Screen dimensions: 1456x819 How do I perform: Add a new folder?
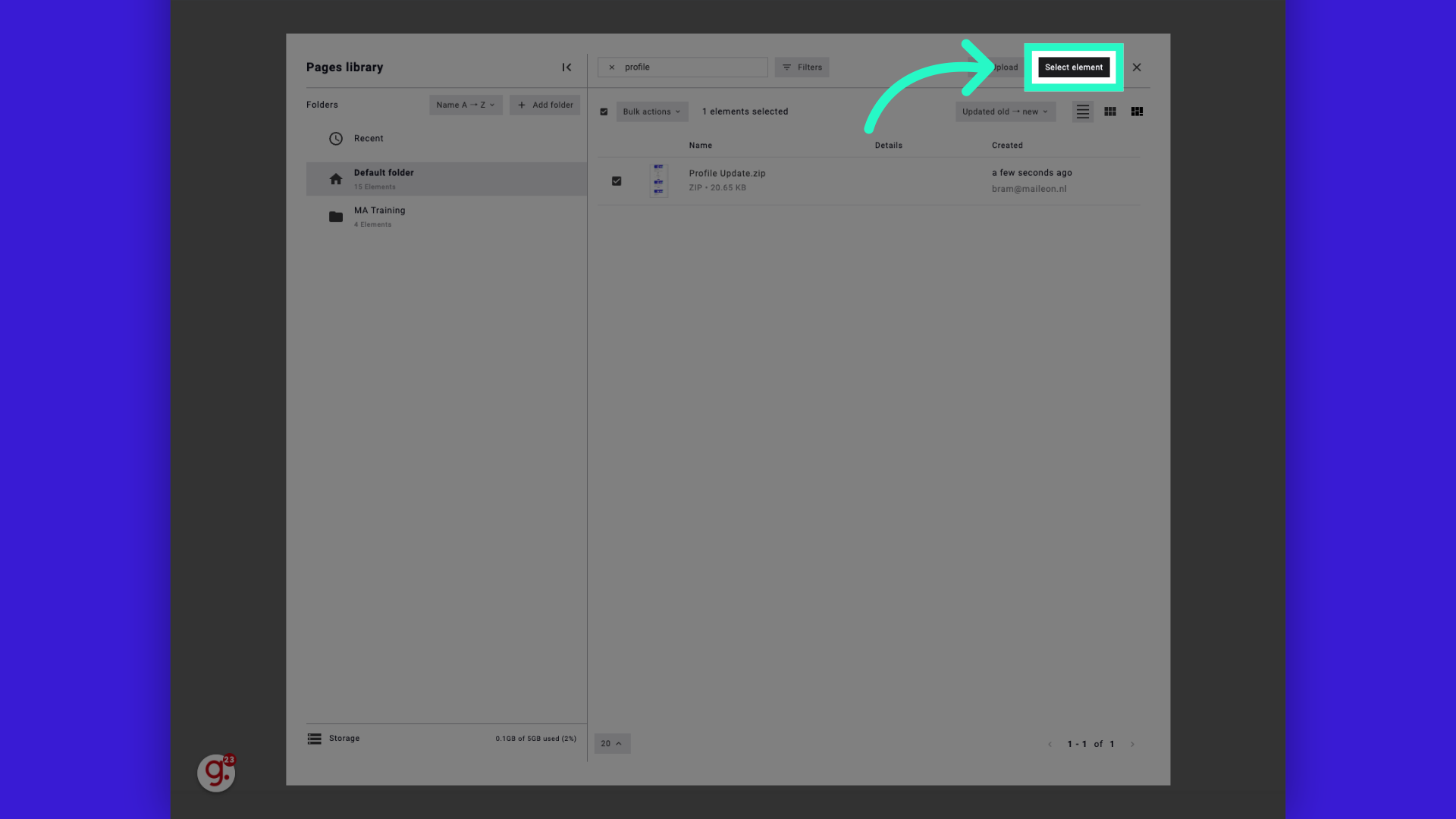[x=545, y=105]
